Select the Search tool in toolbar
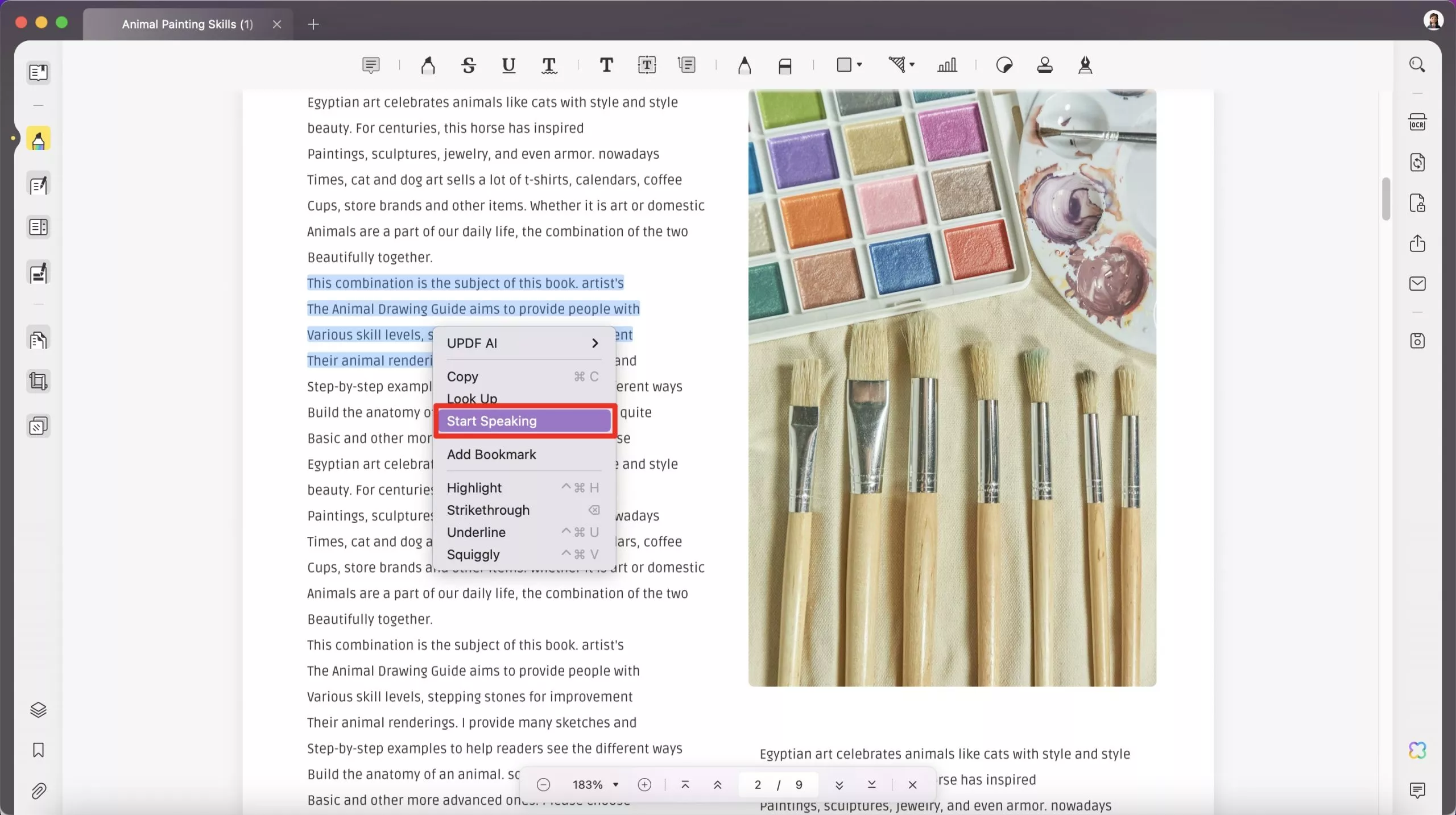1456x815 pixels. 1418,64
